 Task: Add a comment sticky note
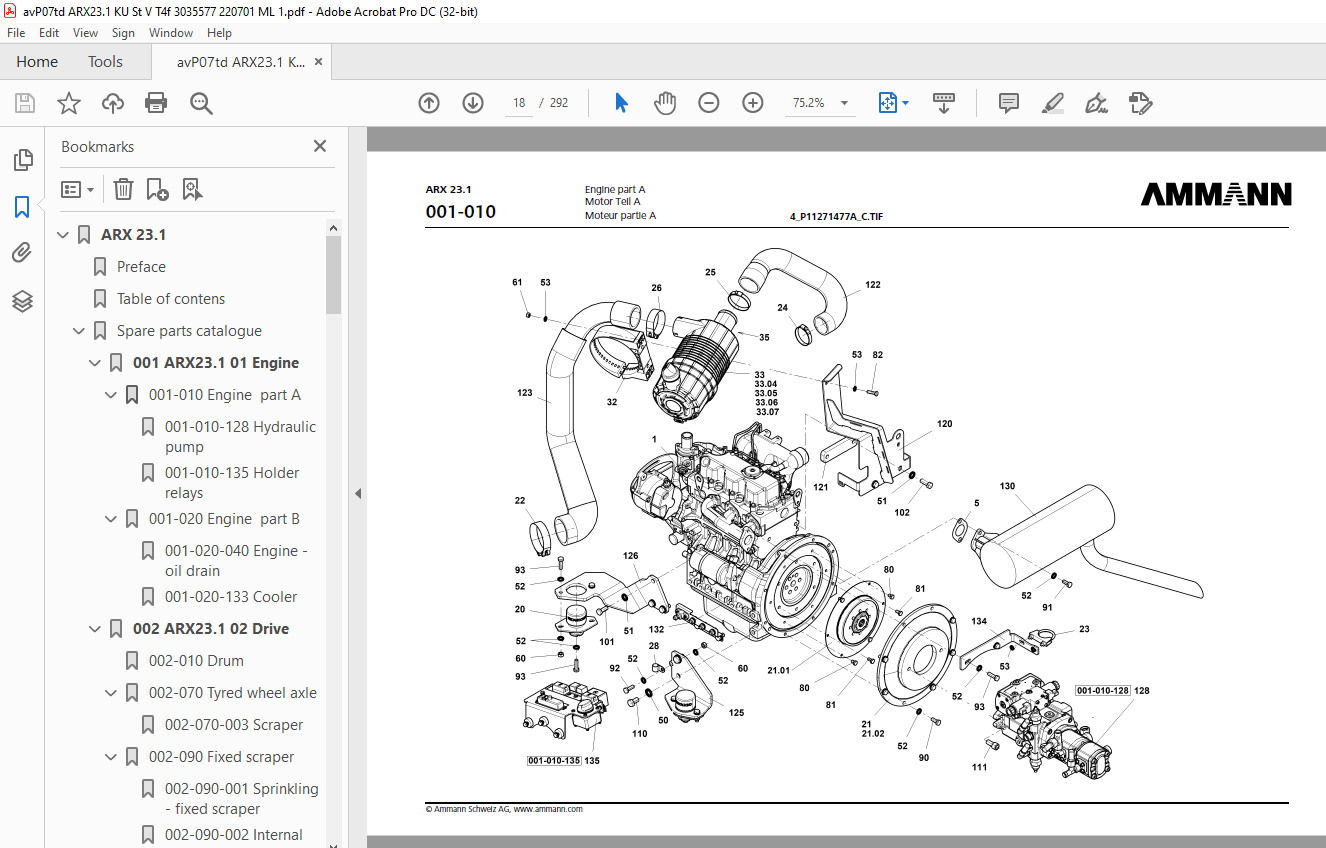[1009, 103]
